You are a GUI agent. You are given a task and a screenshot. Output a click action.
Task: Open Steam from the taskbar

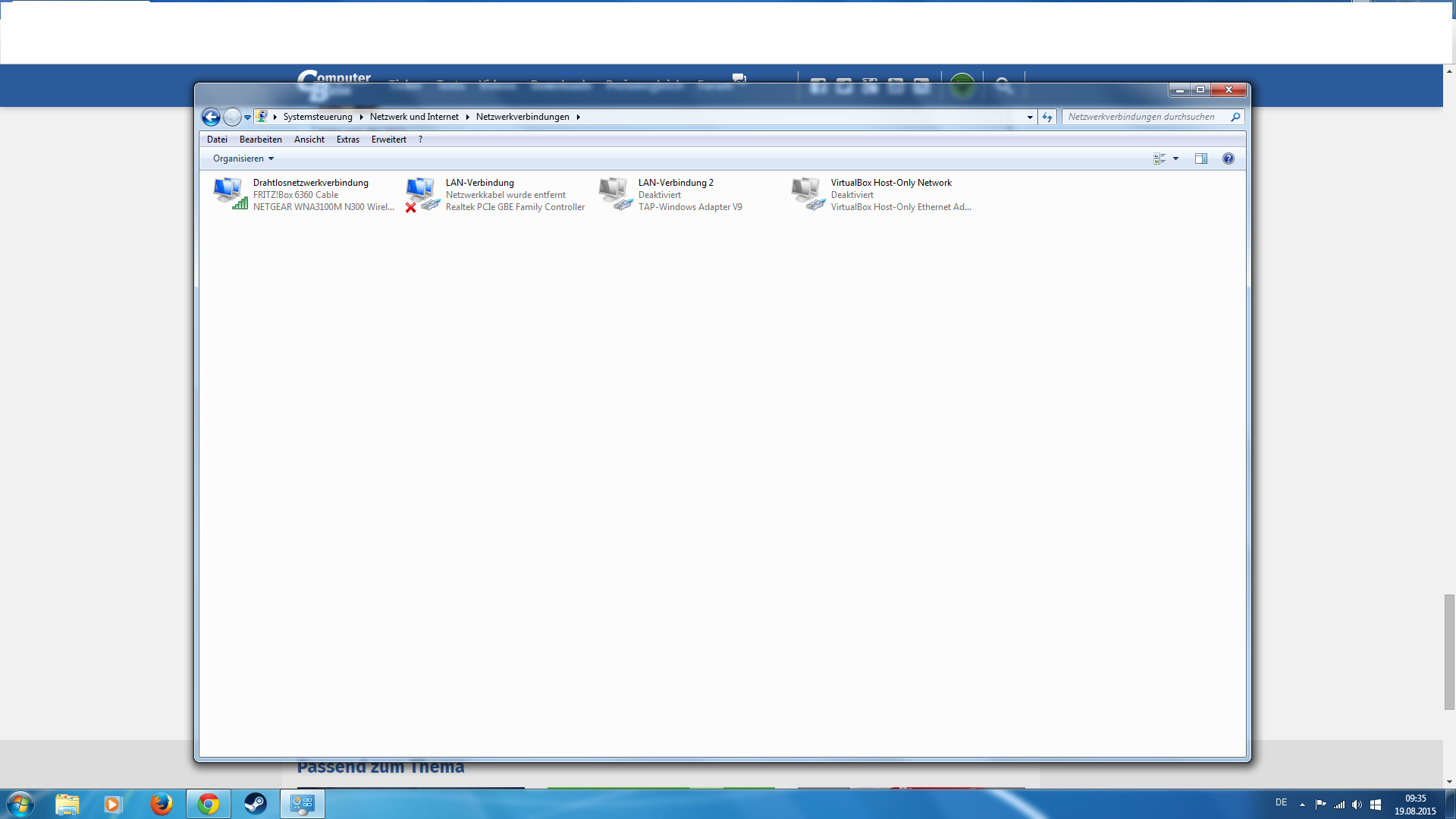click(x=255, y=804)
